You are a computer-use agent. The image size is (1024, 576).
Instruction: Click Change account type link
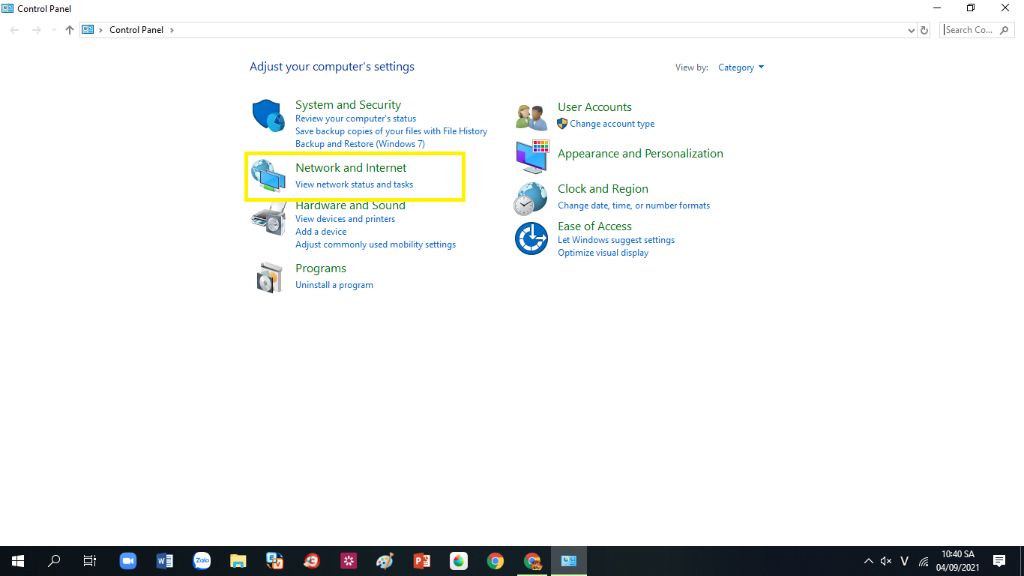pos(612,124)
